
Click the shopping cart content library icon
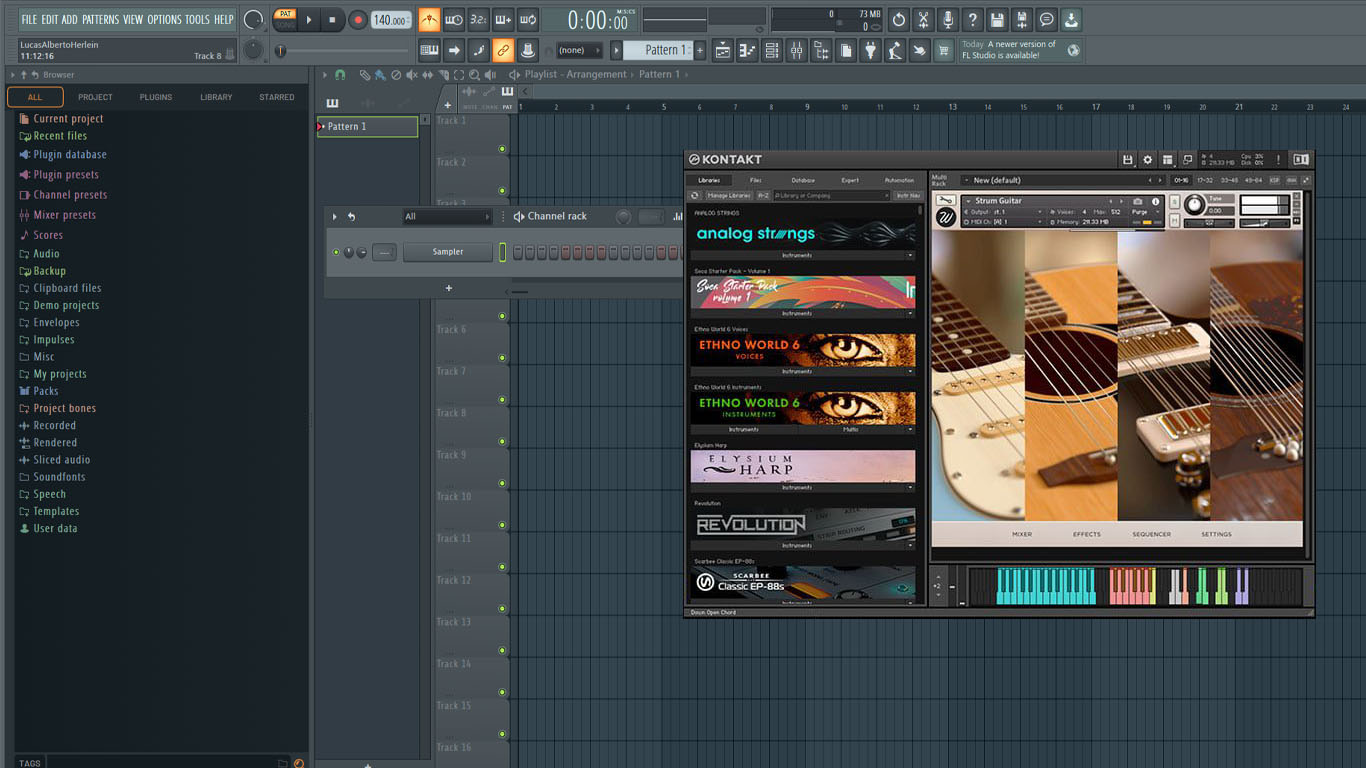coord(943,50)
